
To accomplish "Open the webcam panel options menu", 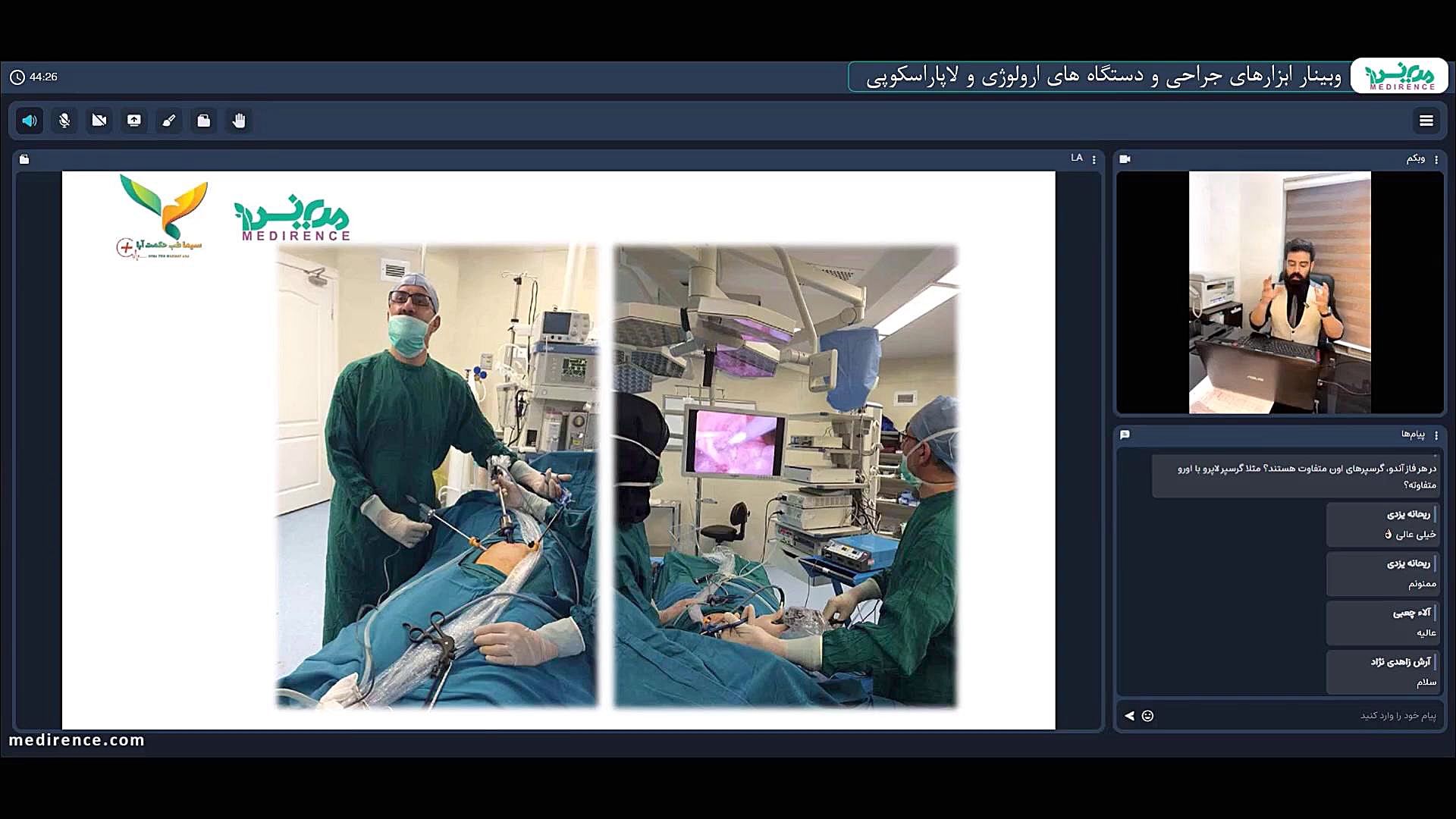I will point(1436,159).
